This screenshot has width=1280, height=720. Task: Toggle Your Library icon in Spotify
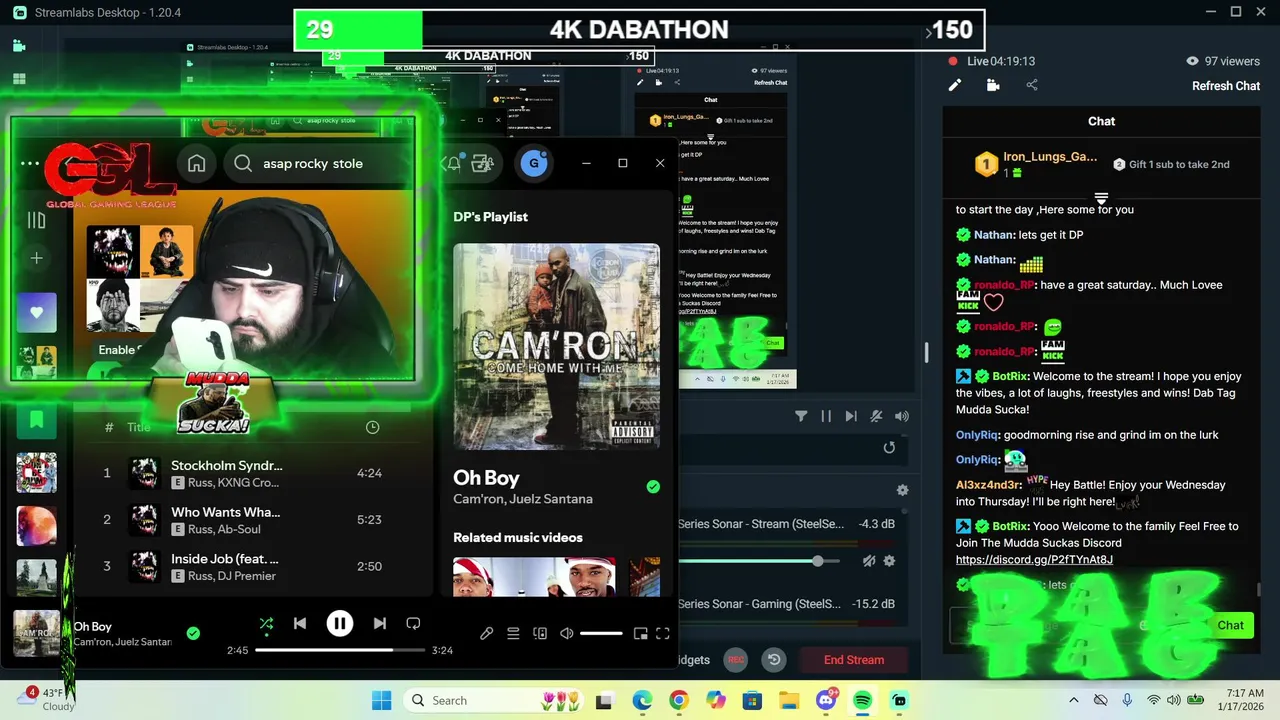[x=36, y=220]
